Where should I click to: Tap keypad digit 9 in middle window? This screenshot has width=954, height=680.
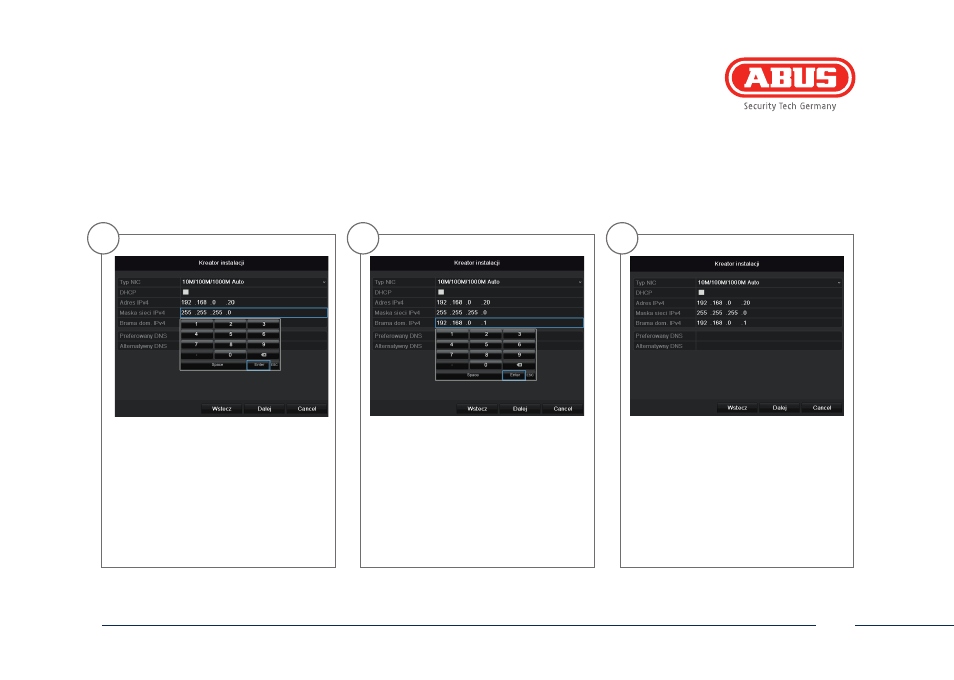[519, 355]
